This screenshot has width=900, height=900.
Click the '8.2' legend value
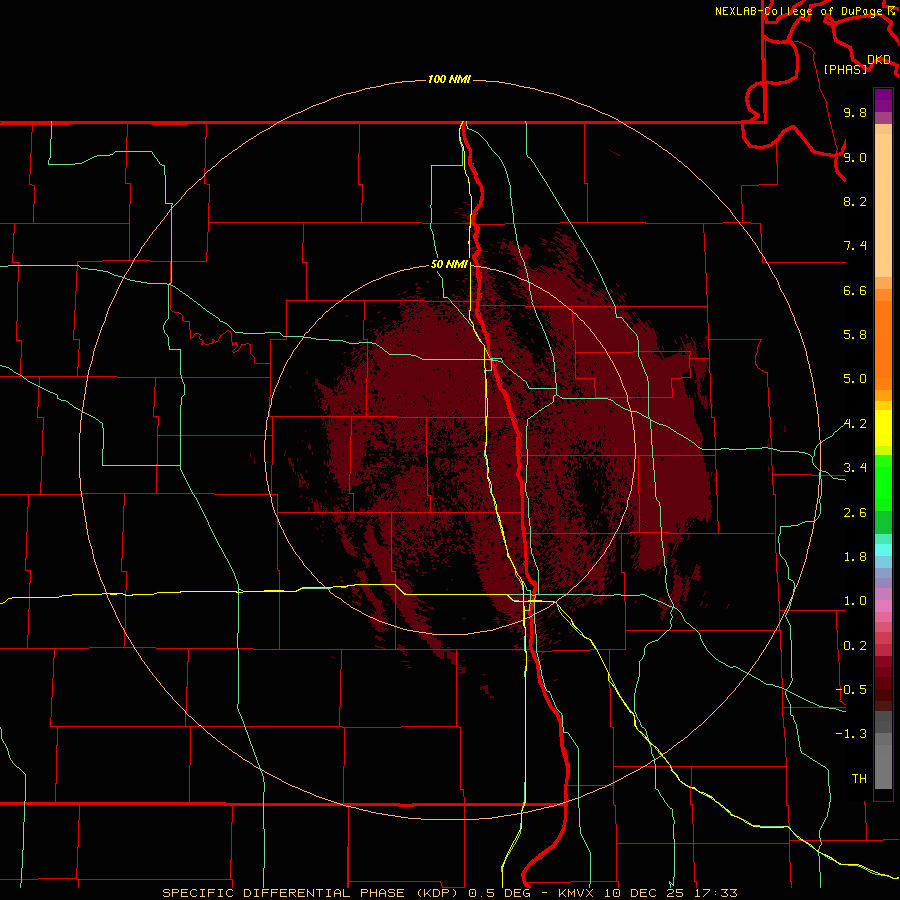(855, 201)
